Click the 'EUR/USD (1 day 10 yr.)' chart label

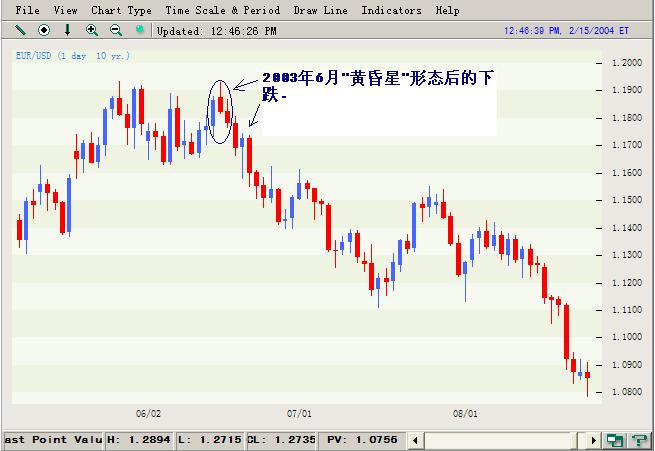(73, 56)
